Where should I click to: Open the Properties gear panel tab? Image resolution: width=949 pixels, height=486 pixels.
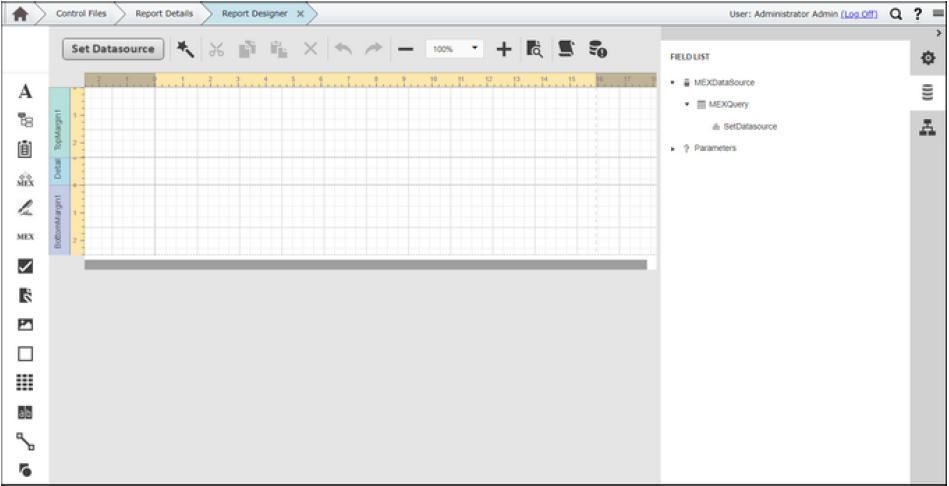tap(927, 58)
